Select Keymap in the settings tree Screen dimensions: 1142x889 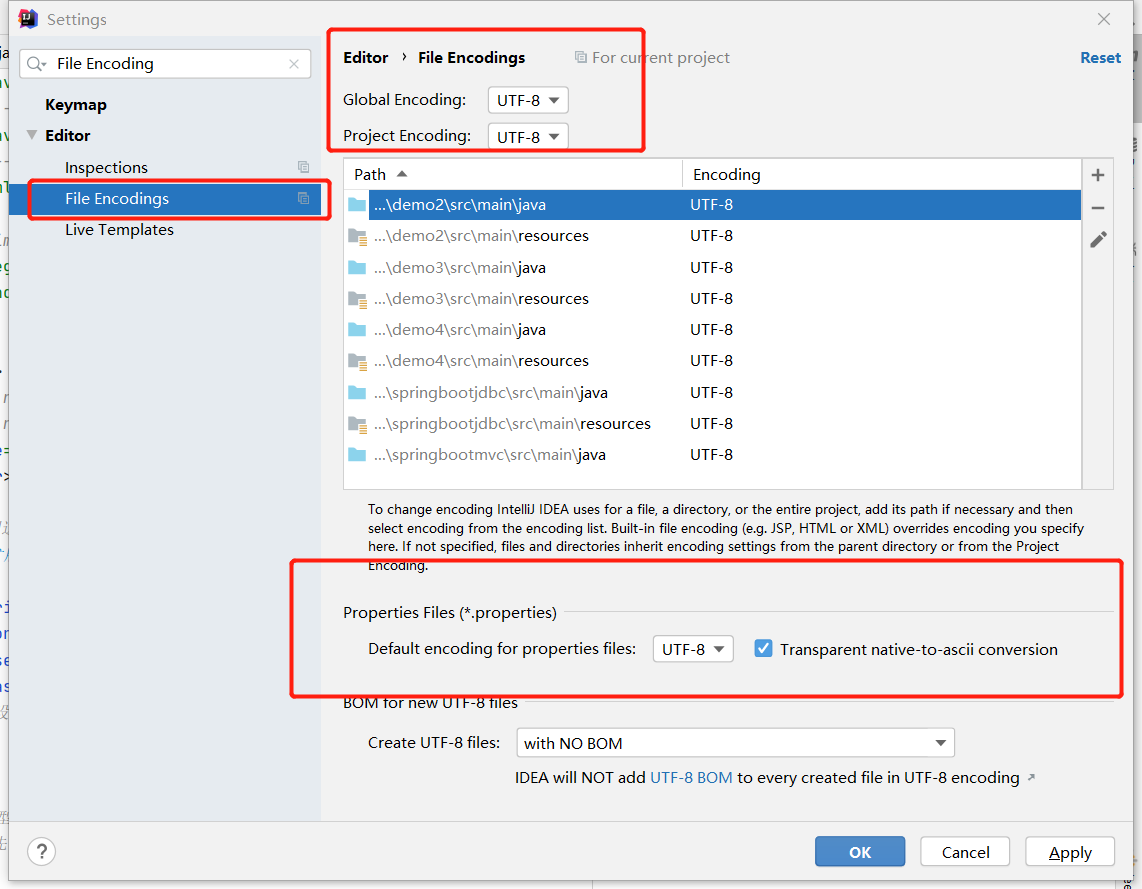click(76, 105)
